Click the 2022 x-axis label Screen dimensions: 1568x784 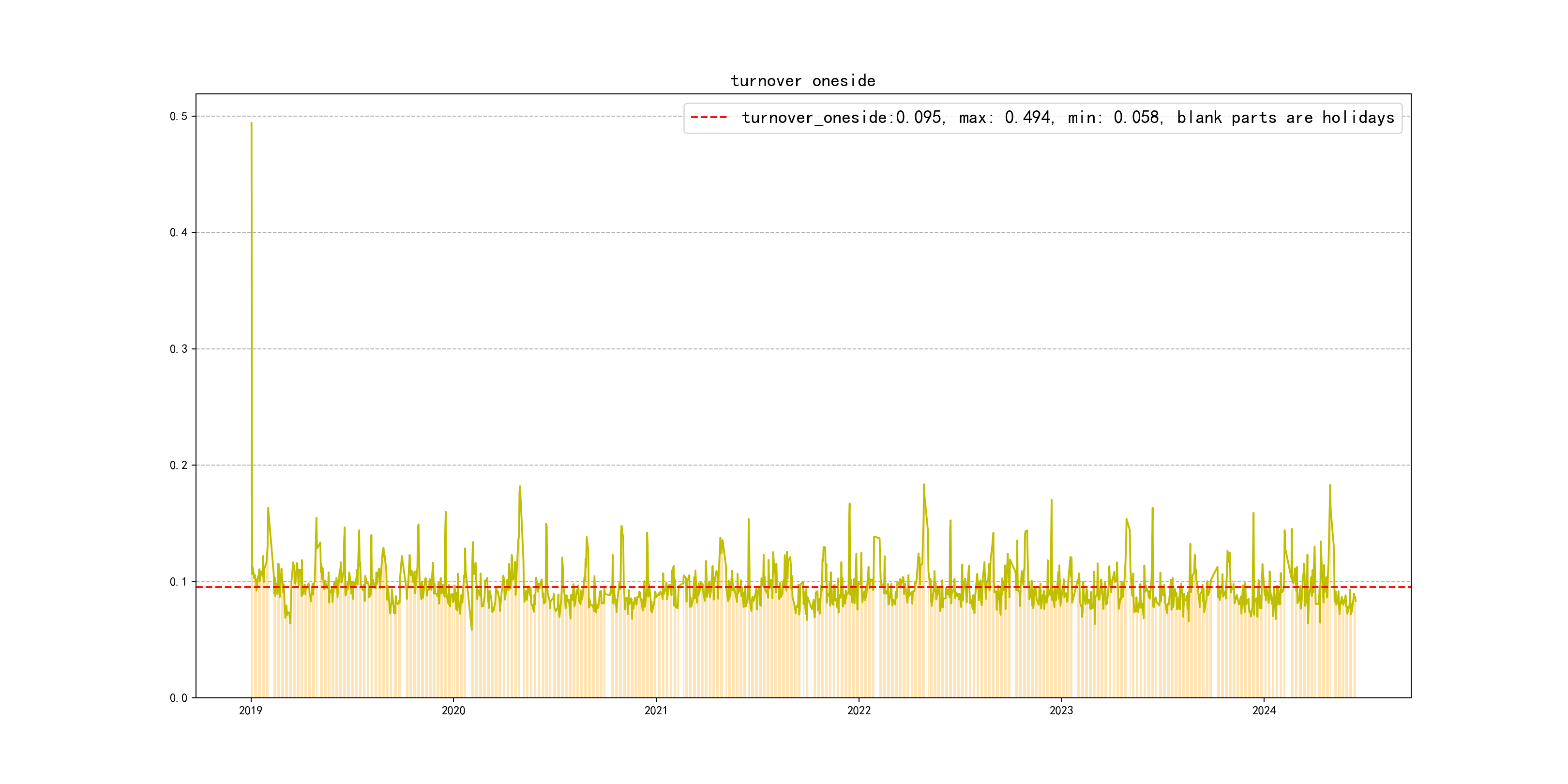[x=859, y=710]
